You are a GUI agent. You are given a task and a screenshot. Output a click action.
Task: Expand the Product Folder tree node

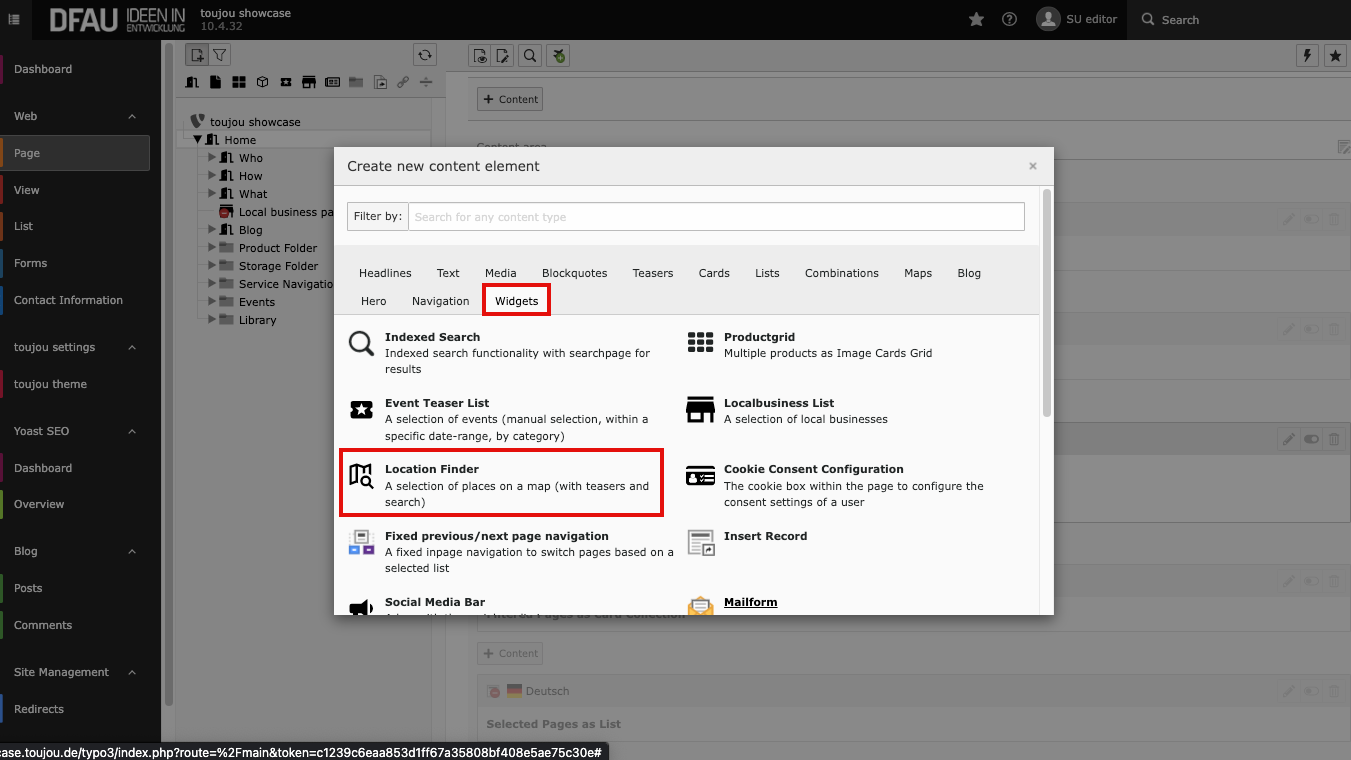pyautogui.click(x=212, y=248)
